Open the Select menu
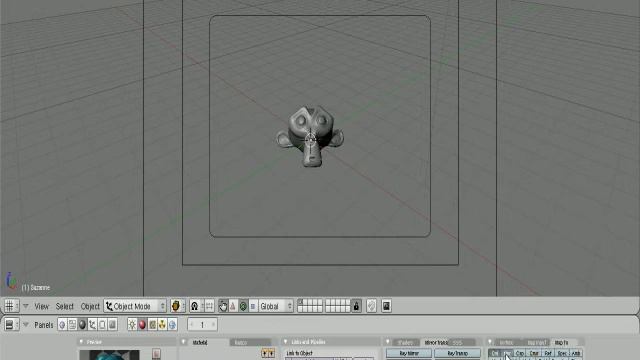 64,306
